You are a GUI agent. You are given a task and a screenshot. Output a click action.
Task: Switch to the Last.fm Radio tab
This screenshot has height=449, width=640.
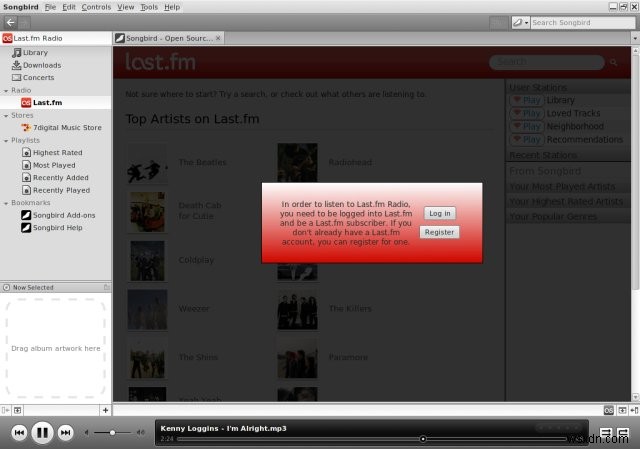[56, 38]
